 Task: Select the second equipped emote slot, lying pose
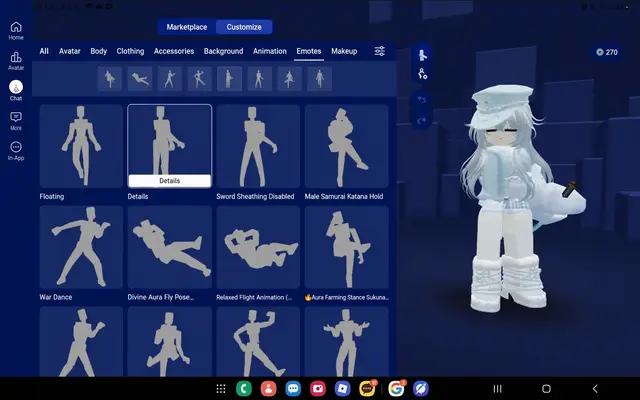coord(140,79)
